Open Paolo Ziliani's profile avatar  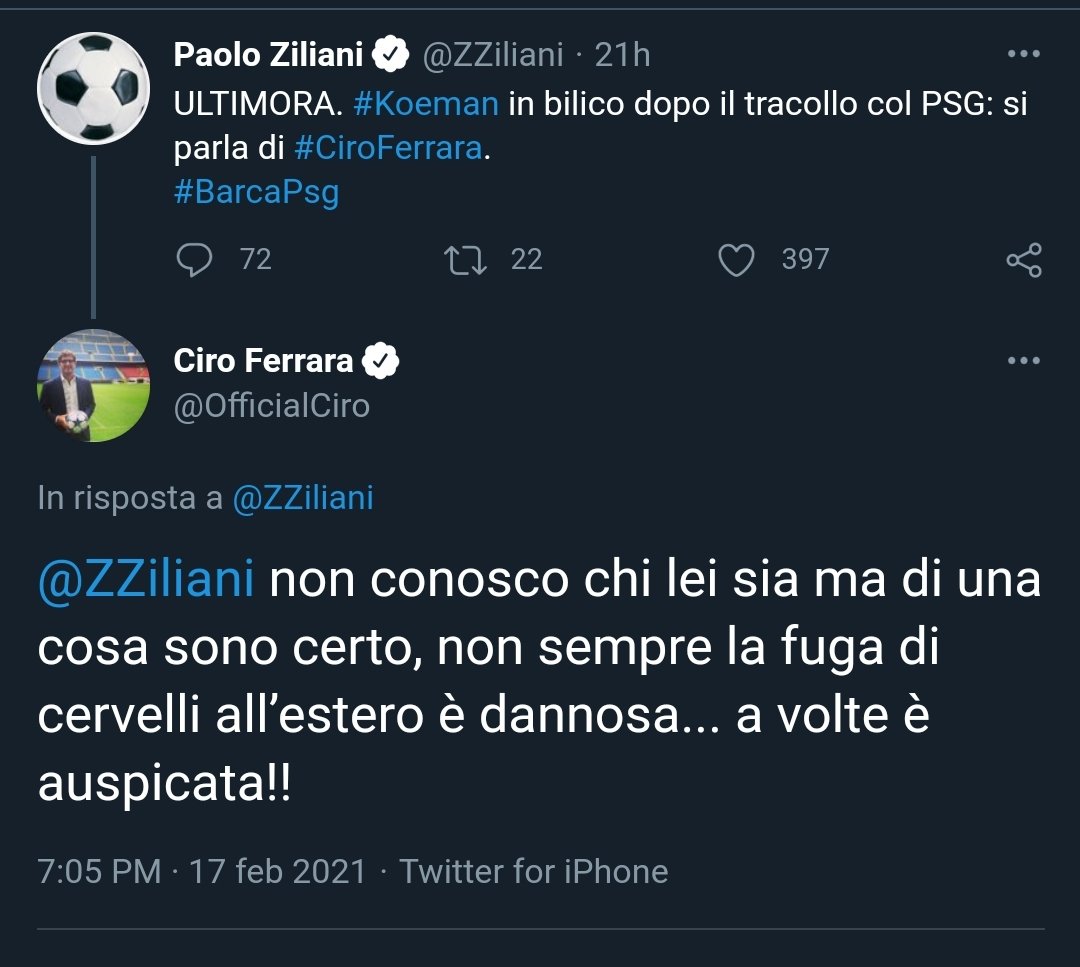[x=93, y=88]
